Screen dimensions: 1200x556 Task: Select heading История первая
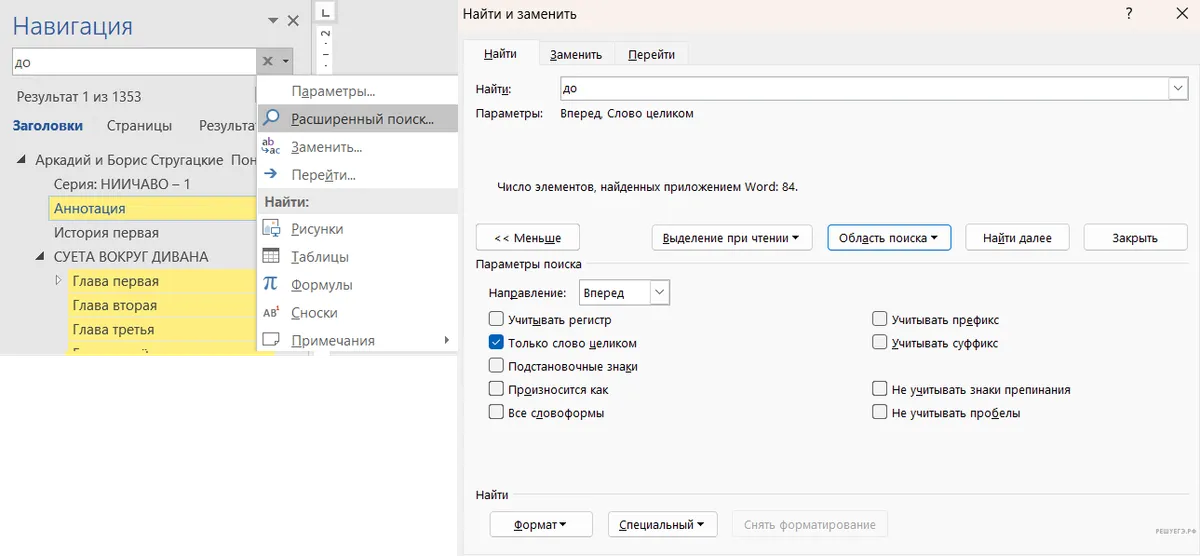pyautogui.click(x=106, y=232)
